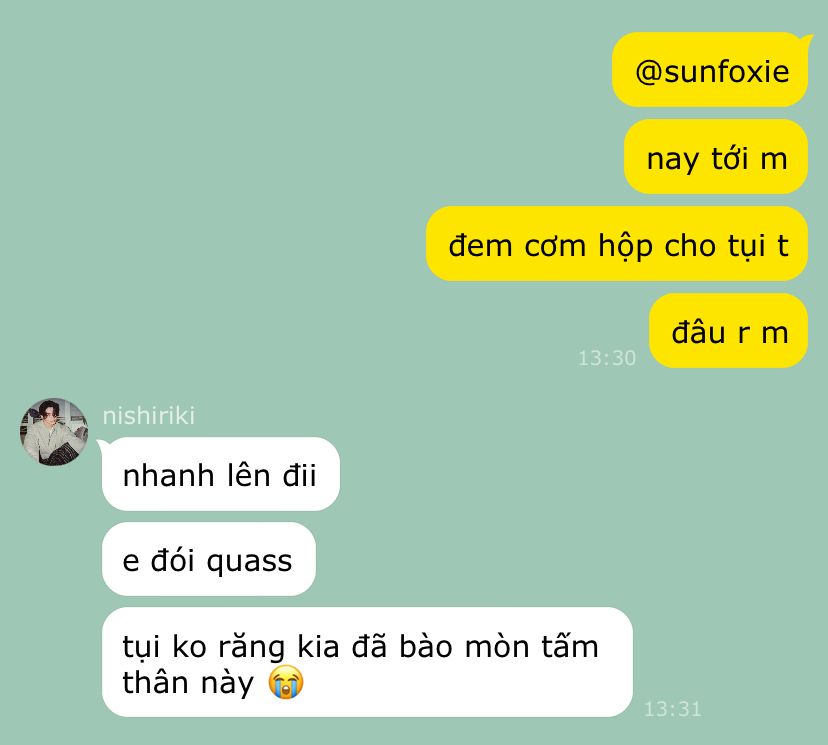828x745 pixels.
Task: Select the 'đem cơm hộp cho tụi t' message
Action: 617,244
